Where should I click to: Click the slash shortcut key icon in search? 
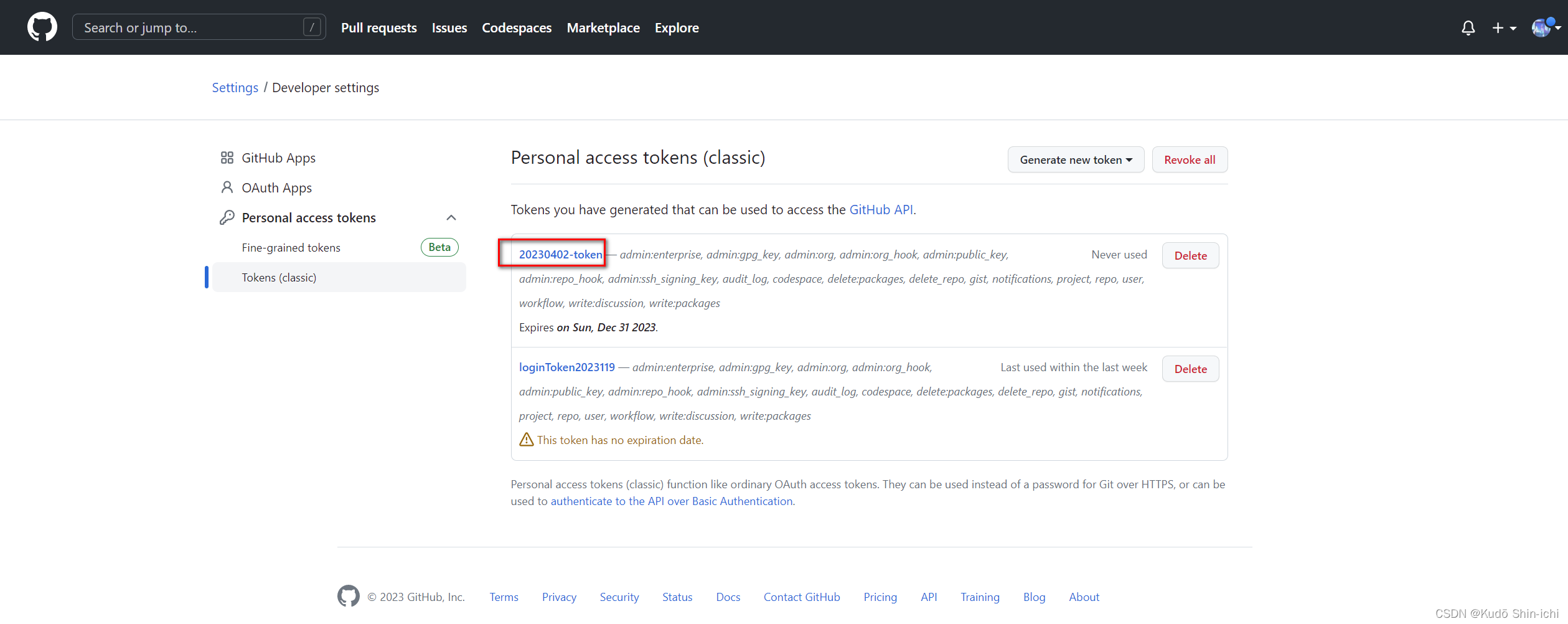tap(312, 27)
